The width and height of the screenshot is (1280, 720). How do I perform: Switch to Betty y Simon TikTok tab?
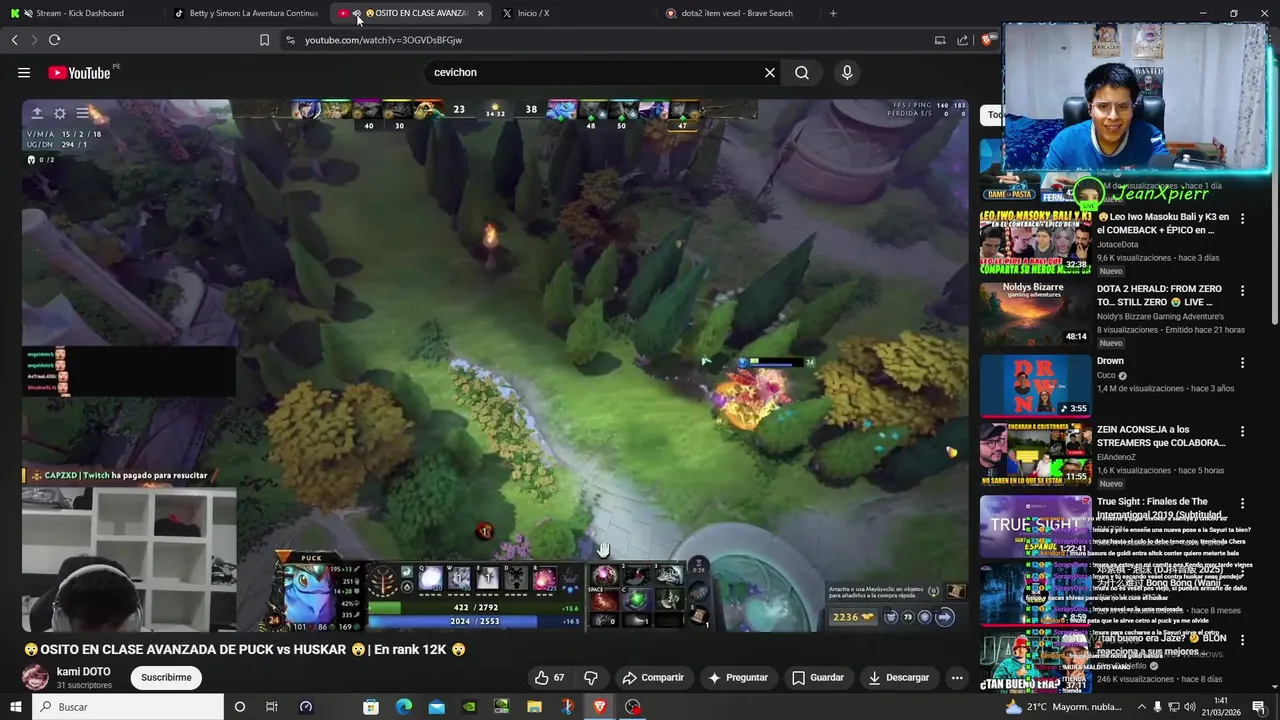245,13
